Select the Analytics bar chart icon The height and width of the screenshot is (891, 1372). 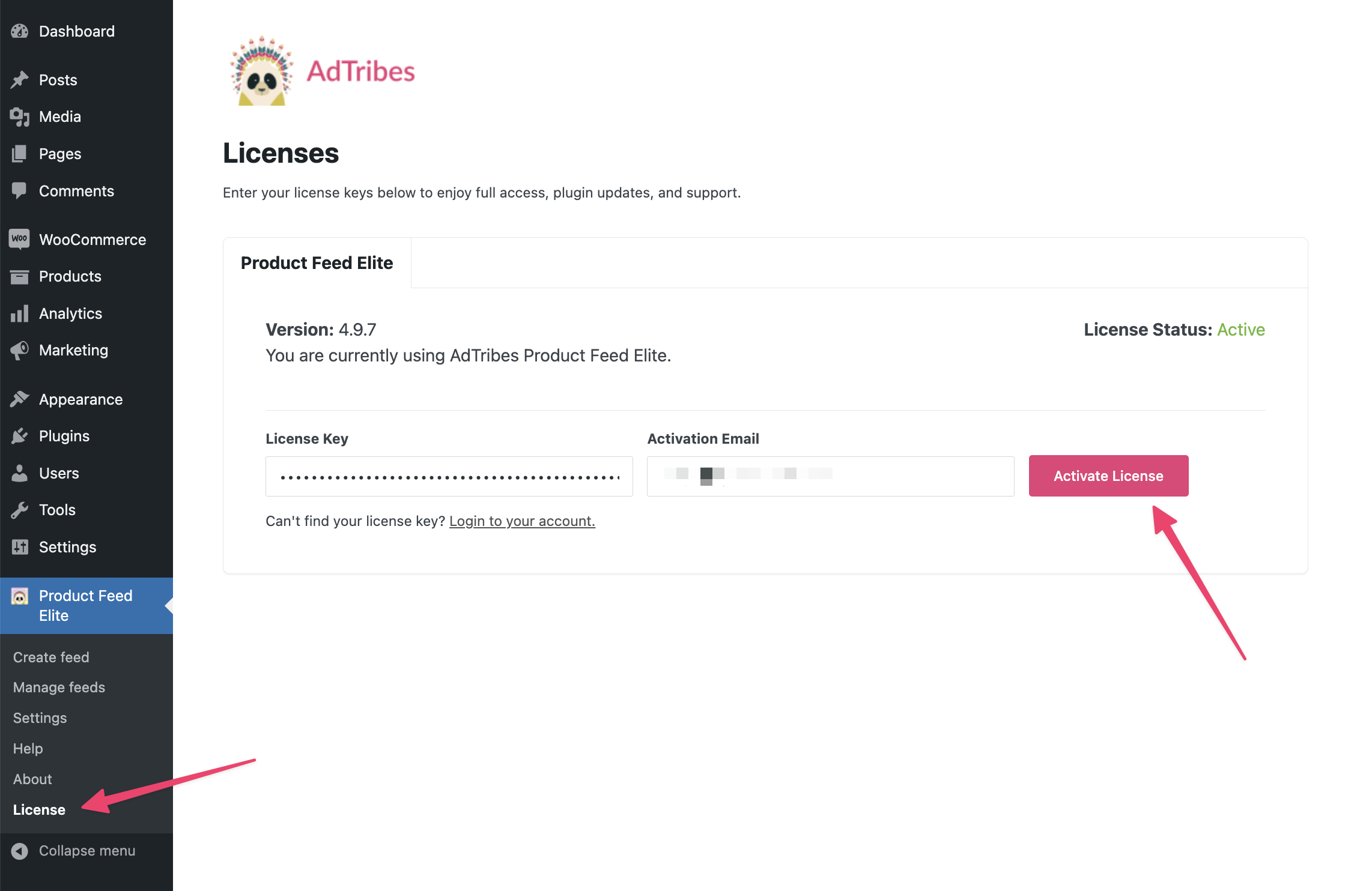click(x=20, y=313)
